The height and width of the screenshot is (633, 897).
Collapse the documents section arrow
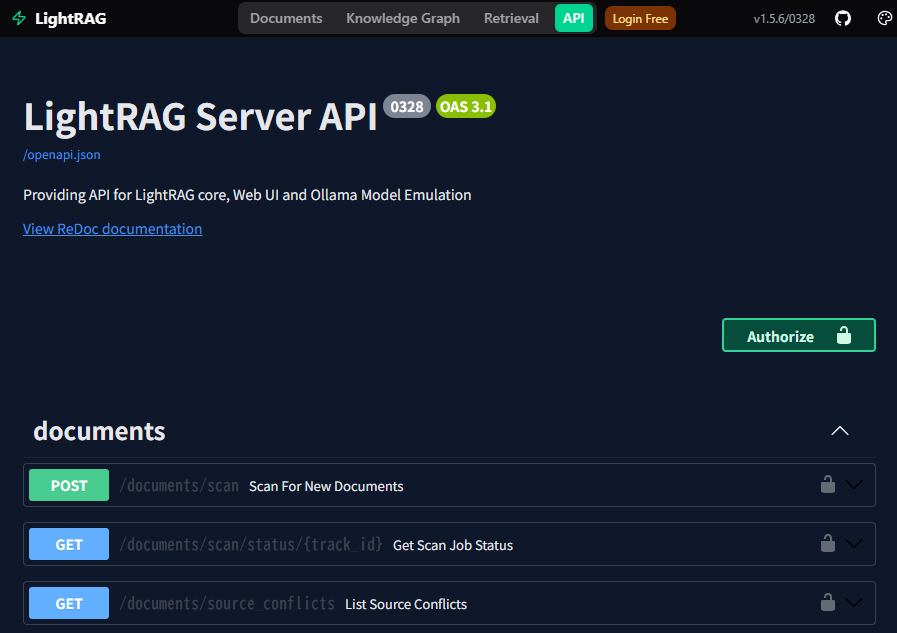click(x=840, y=431)
